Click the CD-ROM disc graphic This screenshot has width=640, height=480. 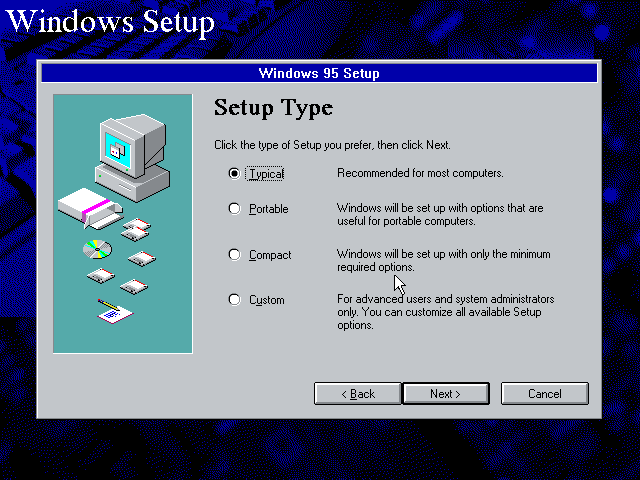click(97, 249)
